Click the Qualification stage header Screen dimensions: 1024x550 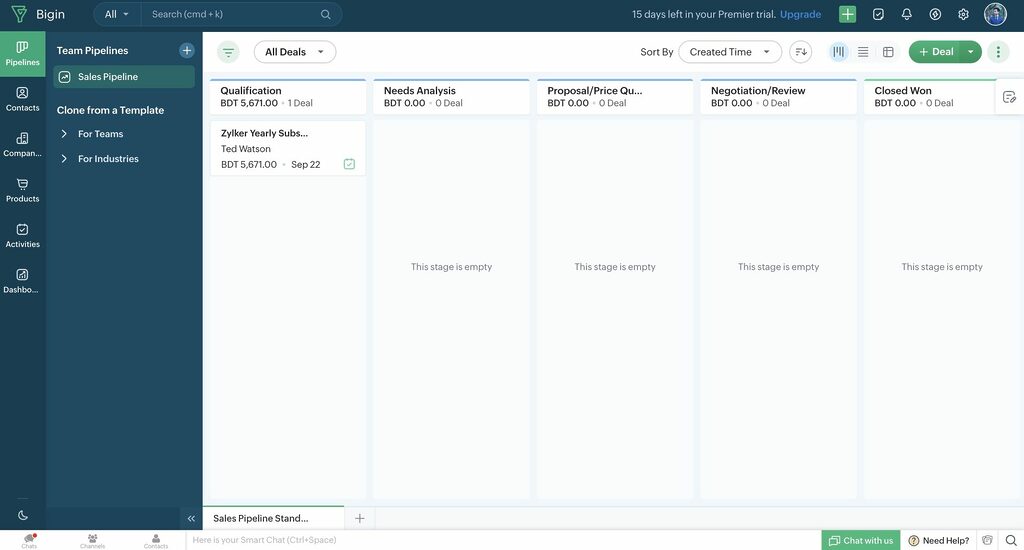click(288, 96)
